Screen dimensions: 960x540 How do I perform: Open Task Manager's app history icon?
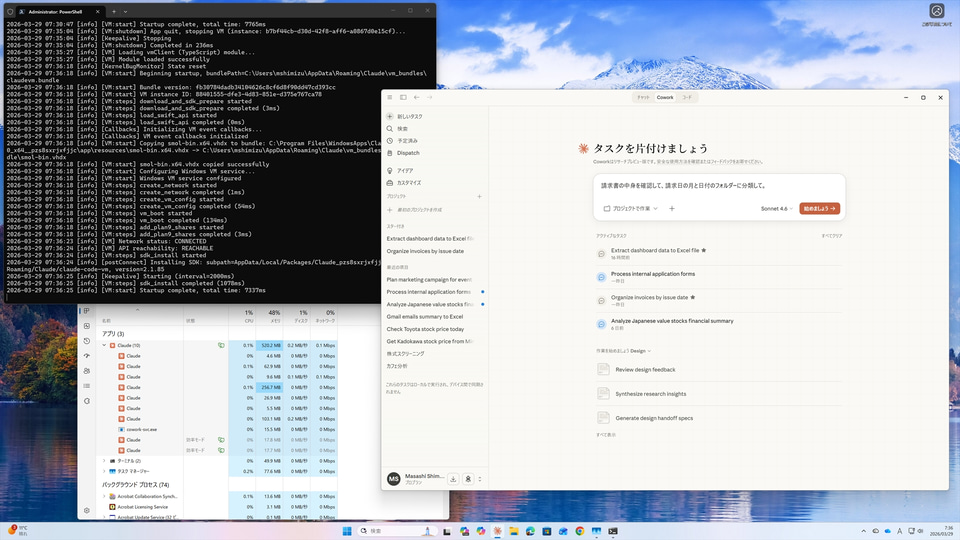(87, 341)
